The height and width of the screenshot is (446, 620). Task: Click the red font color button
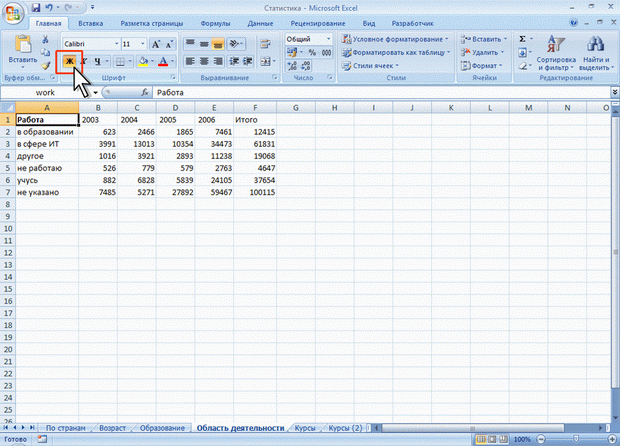click(162, 62)
